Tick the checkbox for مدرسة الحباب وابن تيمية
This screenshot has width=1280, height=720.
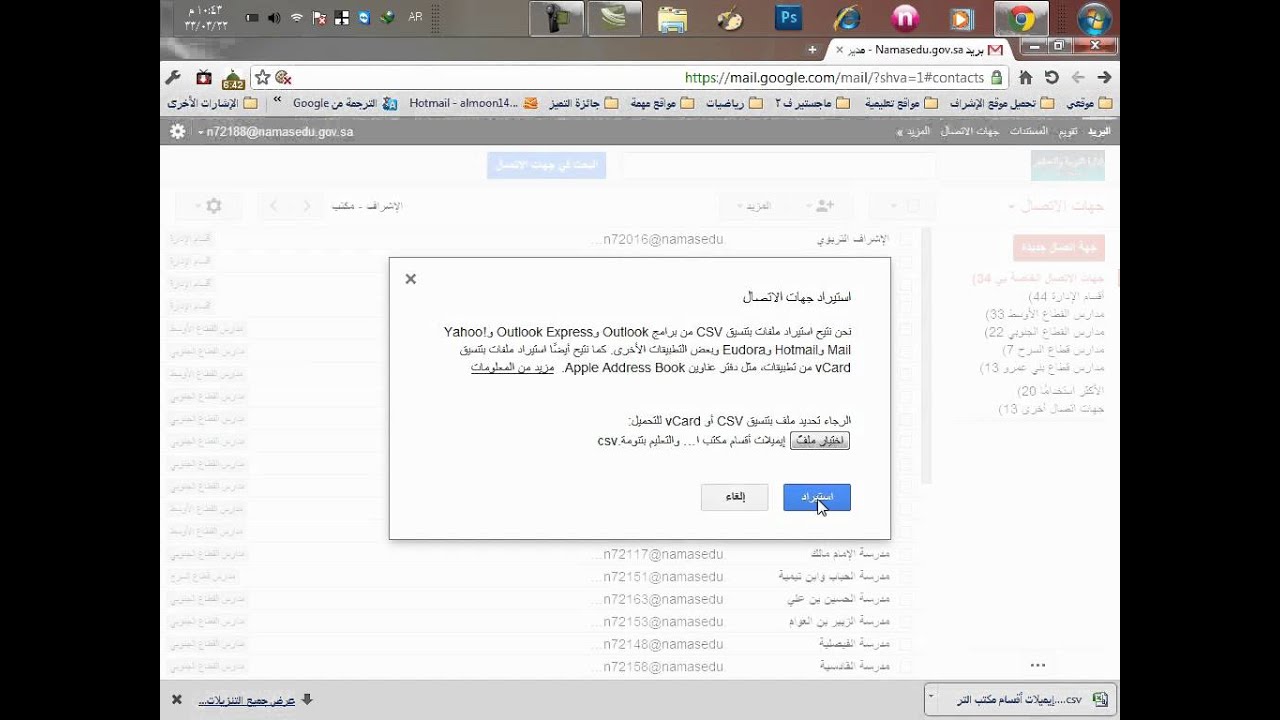point(906,576)
